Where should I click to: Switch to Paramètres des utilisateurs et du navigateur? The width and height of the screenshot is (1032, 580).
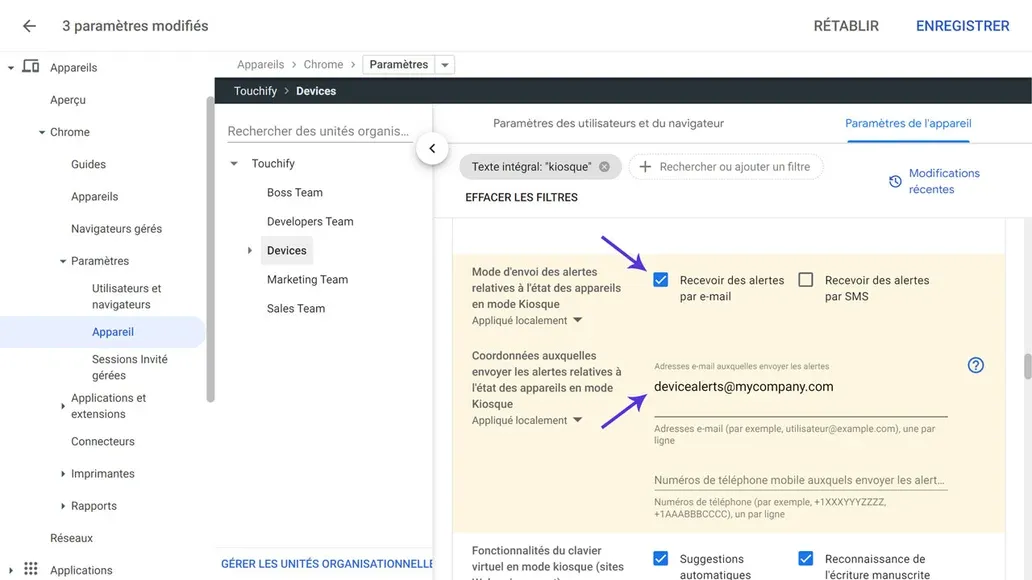pos(607,122)
